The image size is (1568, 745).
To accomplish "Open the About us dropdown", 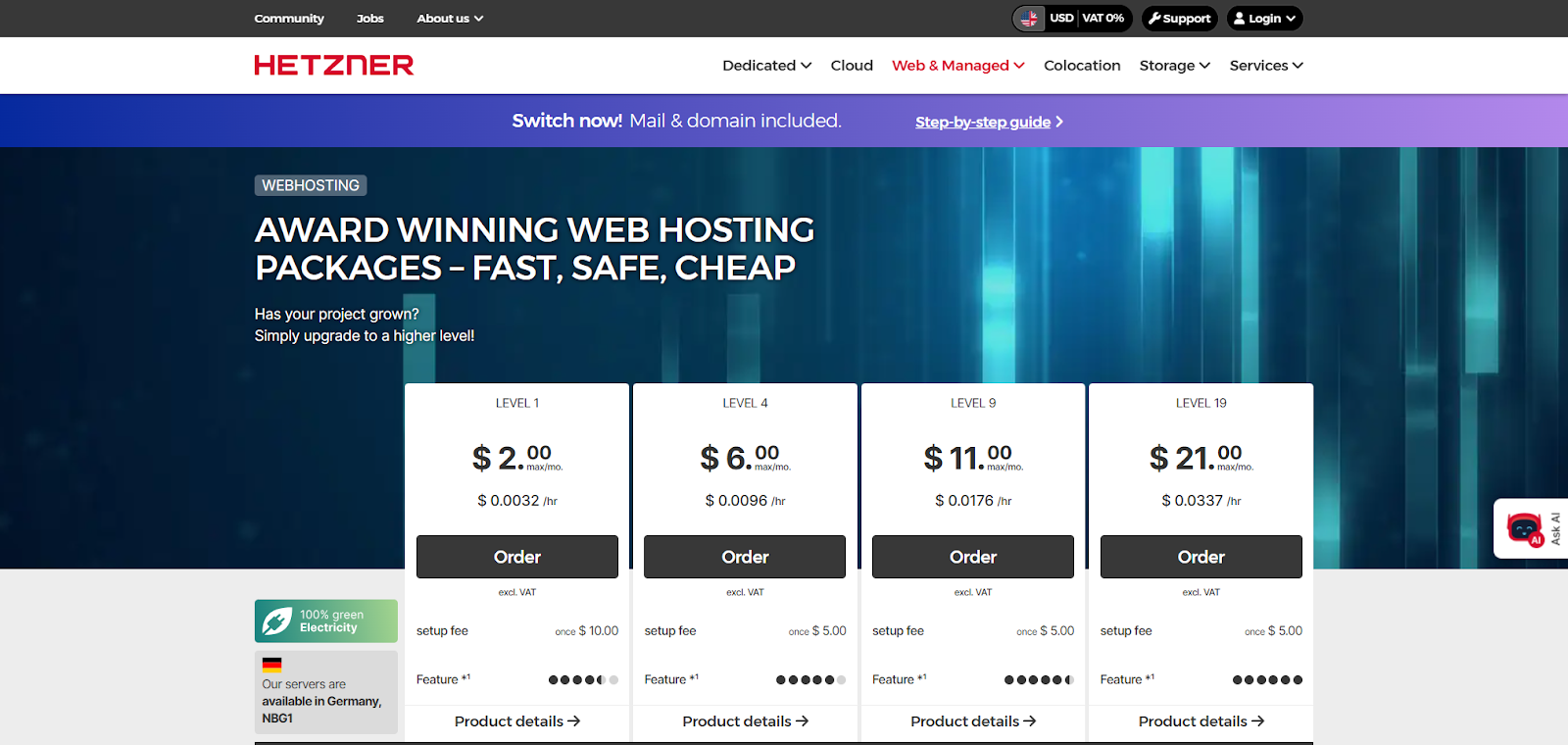I will click(x=450, y=19).
